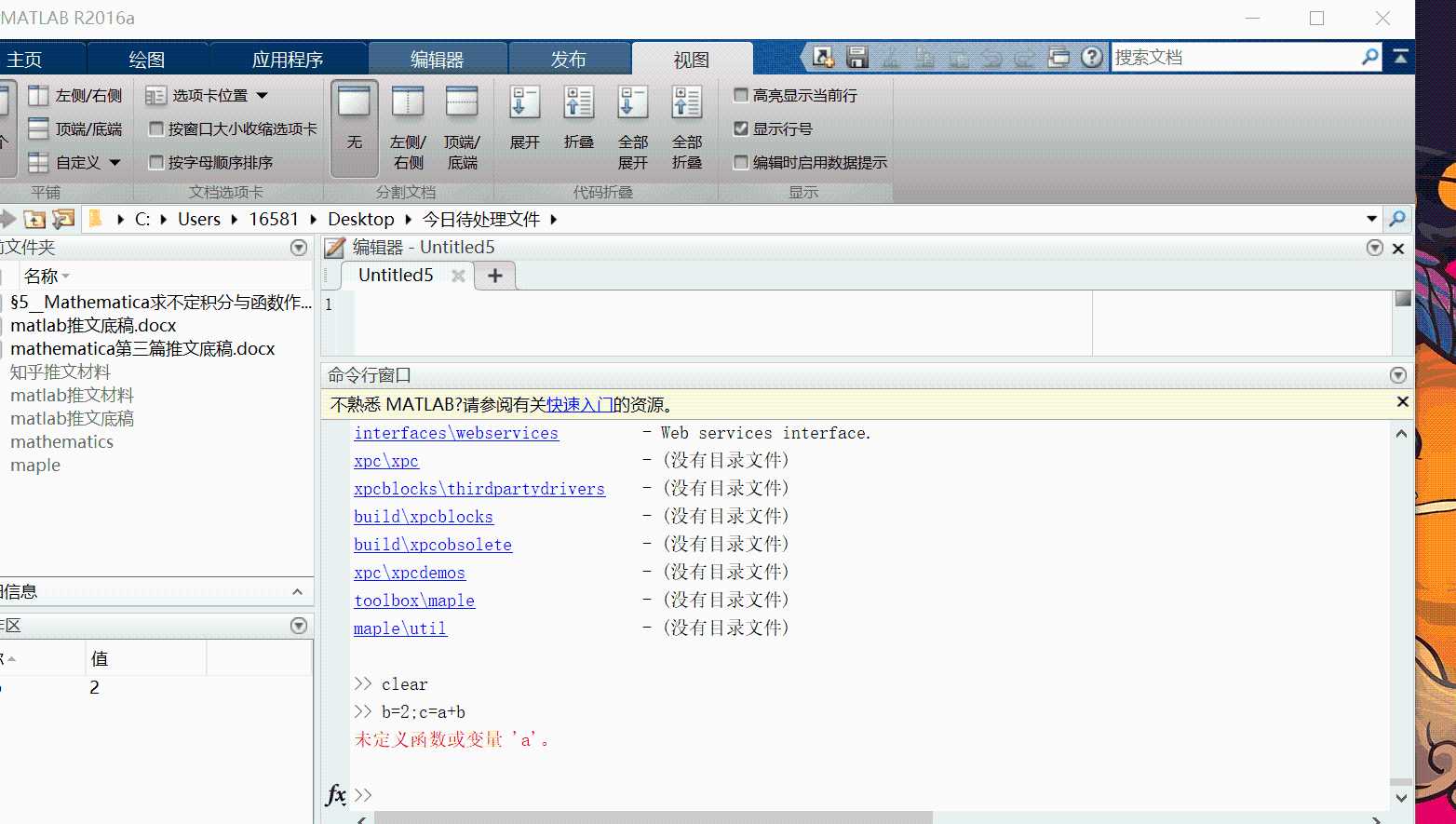Go up one folder level icon
Screen dimensions: 1456x824
coord(34,219)
